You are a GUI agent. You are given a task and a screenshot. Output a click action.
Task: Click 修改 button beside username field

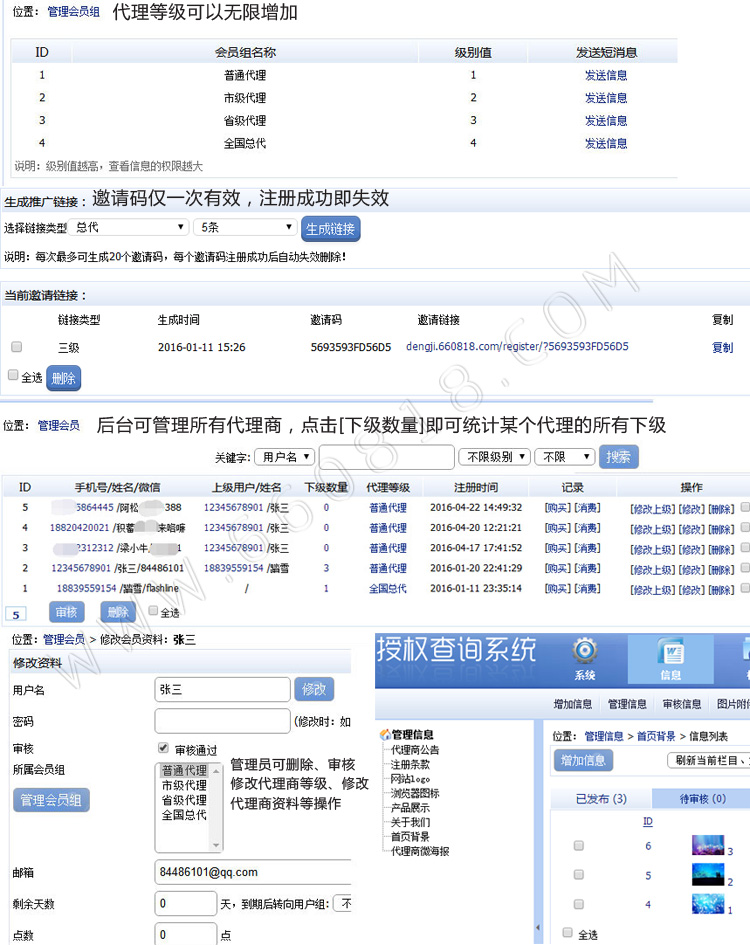314,689
